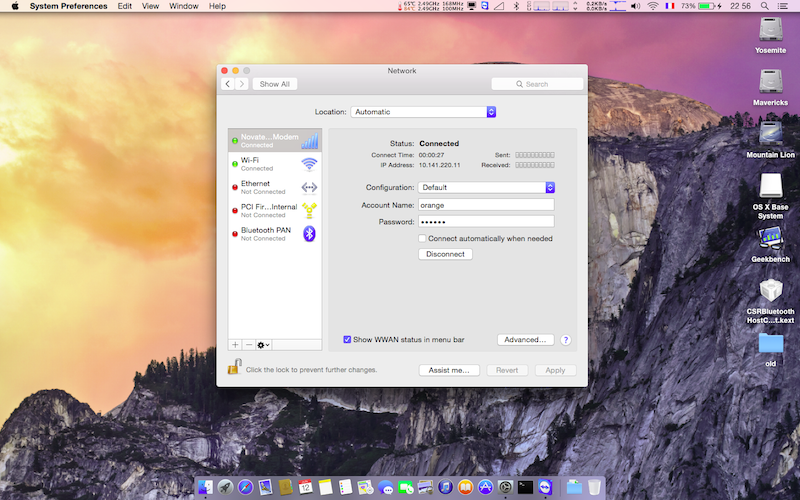Remove selected service with minus button
Viewport: 800px width, 500px height.
tap(249, 344)
